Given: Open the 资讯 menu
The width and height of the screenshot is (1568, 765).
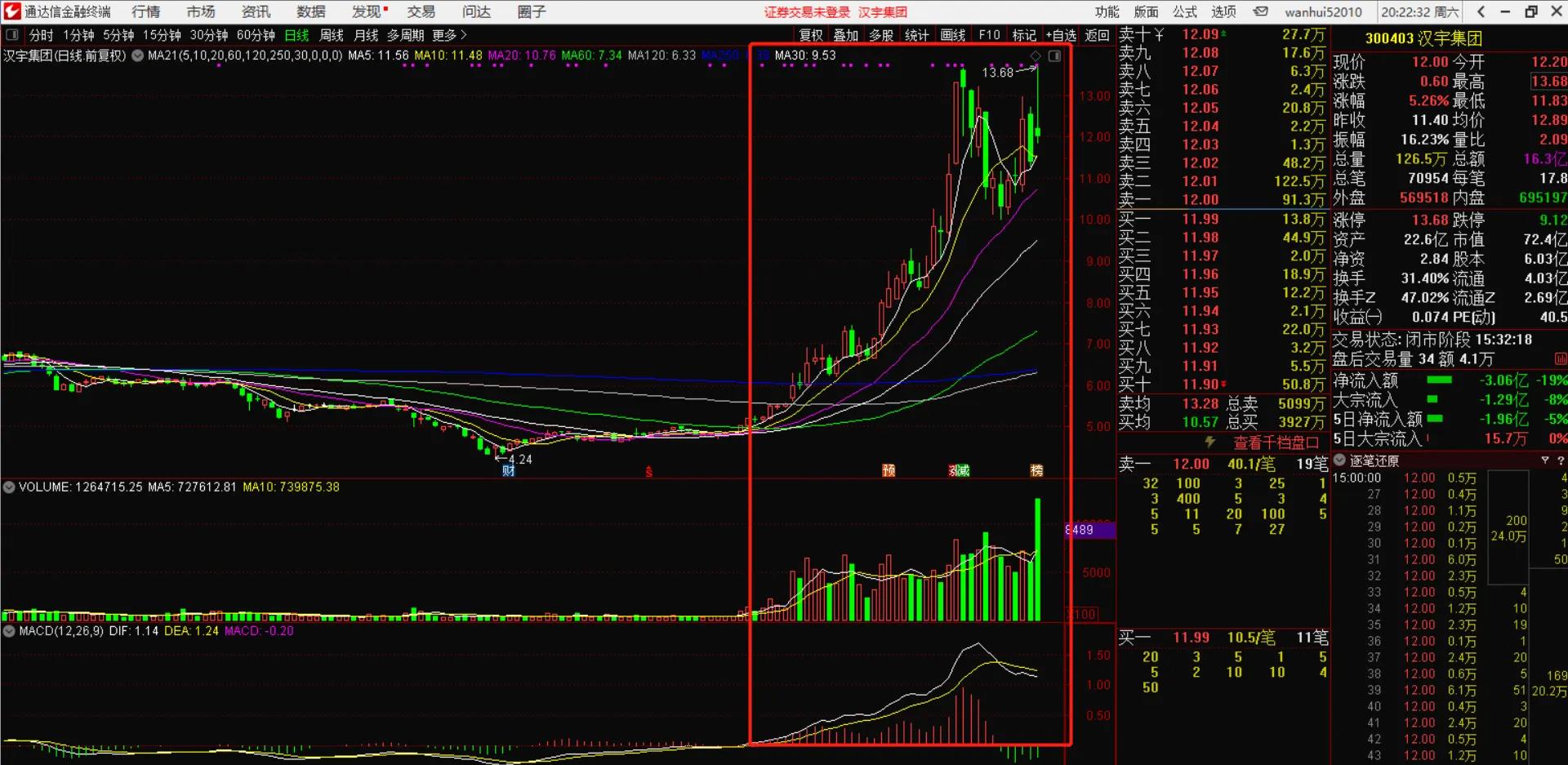Looking at the screenshot, I should 256,11.
